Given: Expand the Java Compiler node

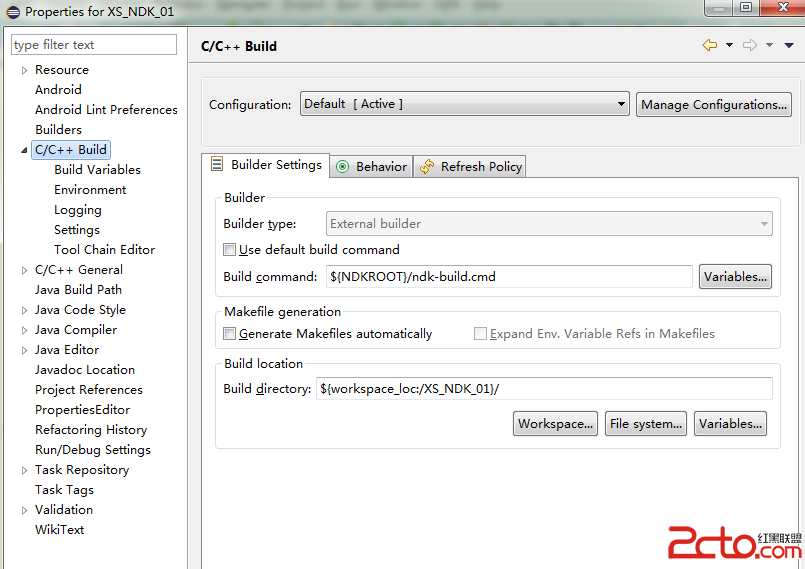Looking at the screenshot, I should (24, 330).
